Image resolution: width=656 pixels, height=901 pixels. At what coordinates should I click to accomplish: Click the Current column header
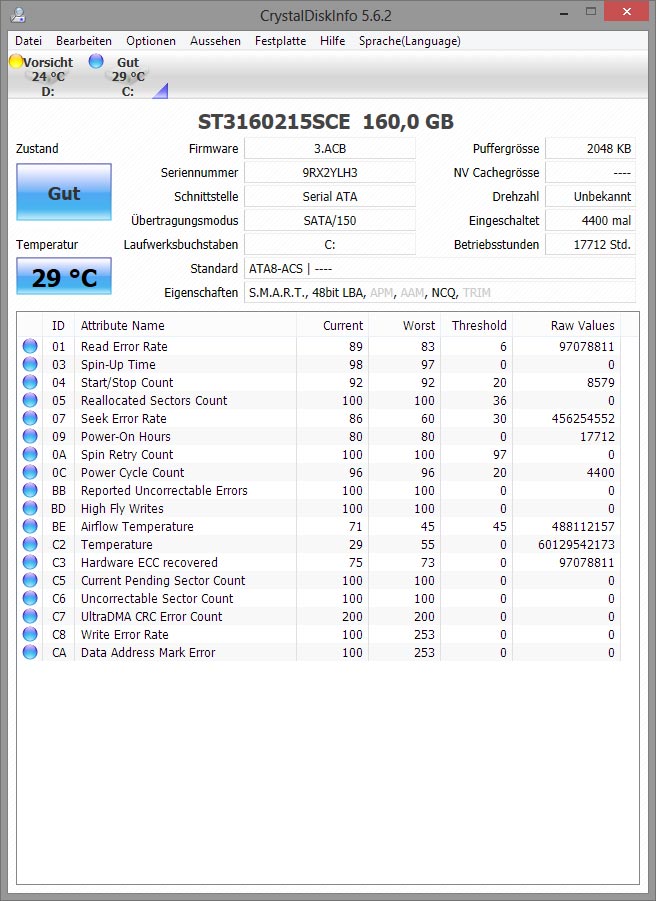point(333,325)
